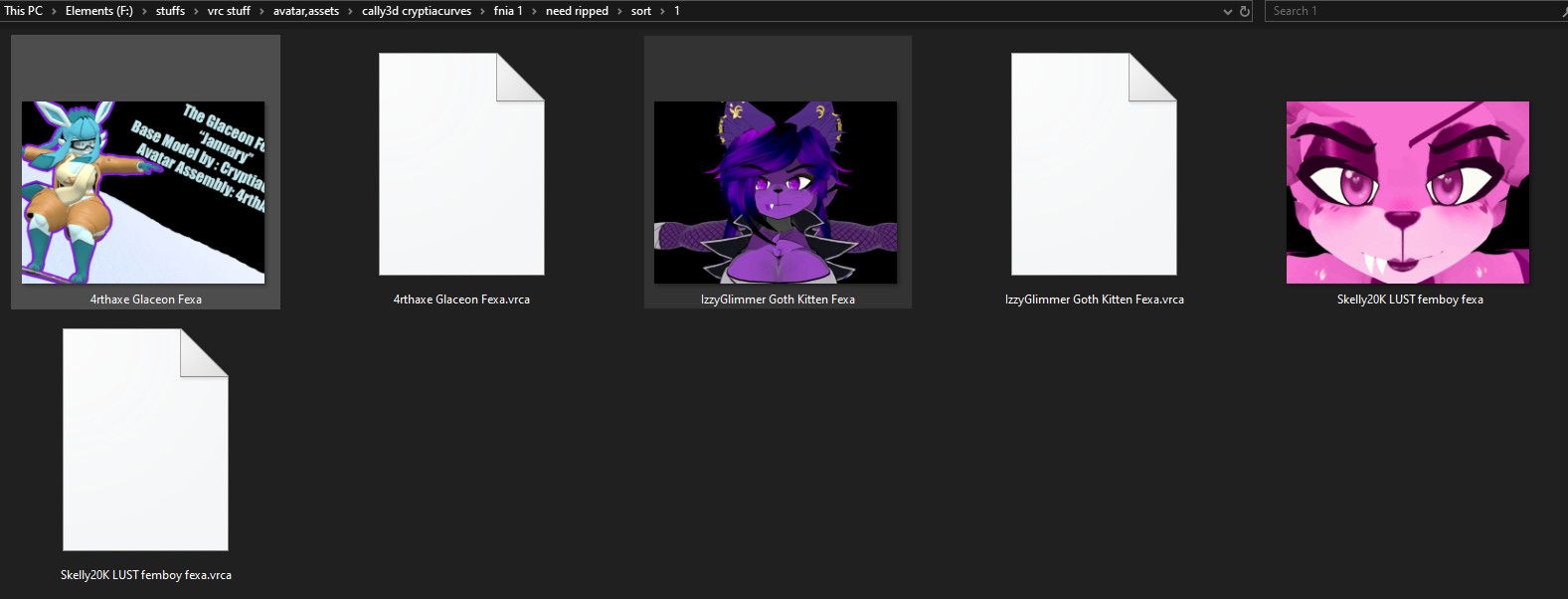Expand the arrow after avatar,assets breadcrumb
This screenshot has width=1568, height=599.
tap(351, 11)
